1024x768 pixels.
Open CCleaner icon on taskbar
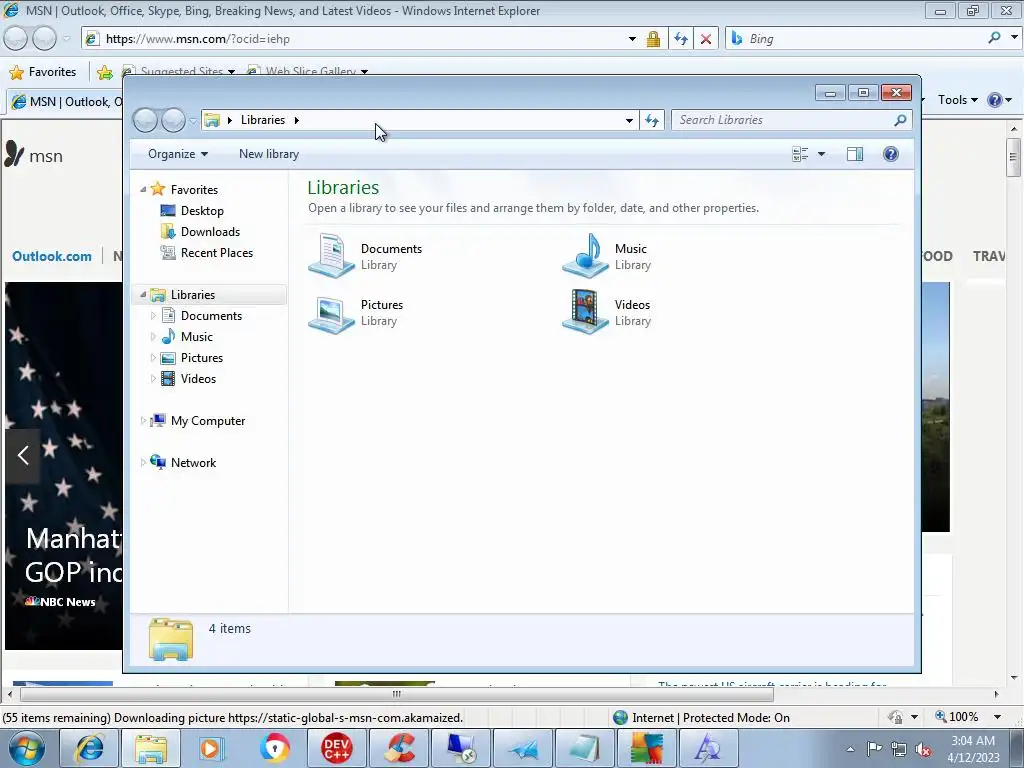pos(399,748)
